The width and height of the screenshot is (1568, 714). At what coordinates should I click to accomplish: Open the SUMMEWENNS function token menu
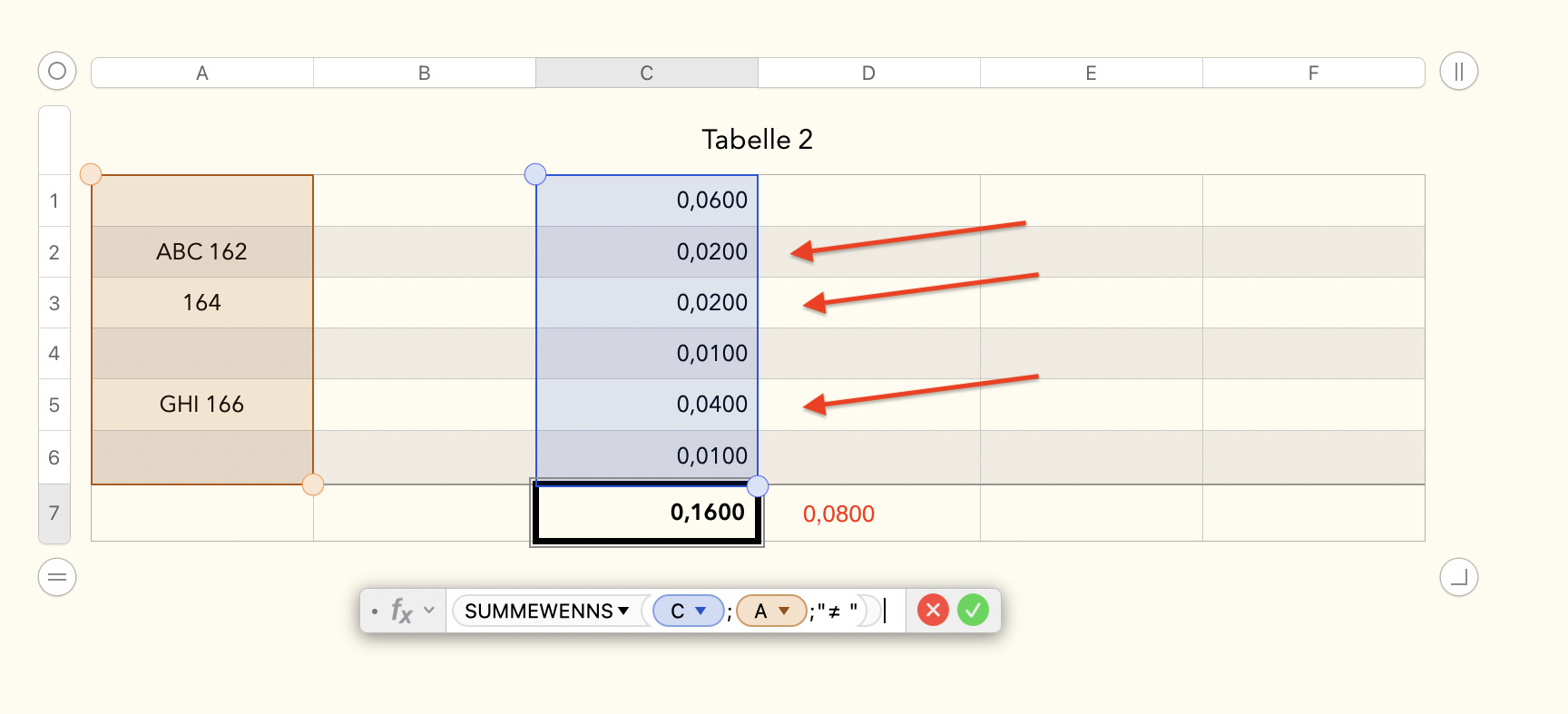tap(623, 611)
